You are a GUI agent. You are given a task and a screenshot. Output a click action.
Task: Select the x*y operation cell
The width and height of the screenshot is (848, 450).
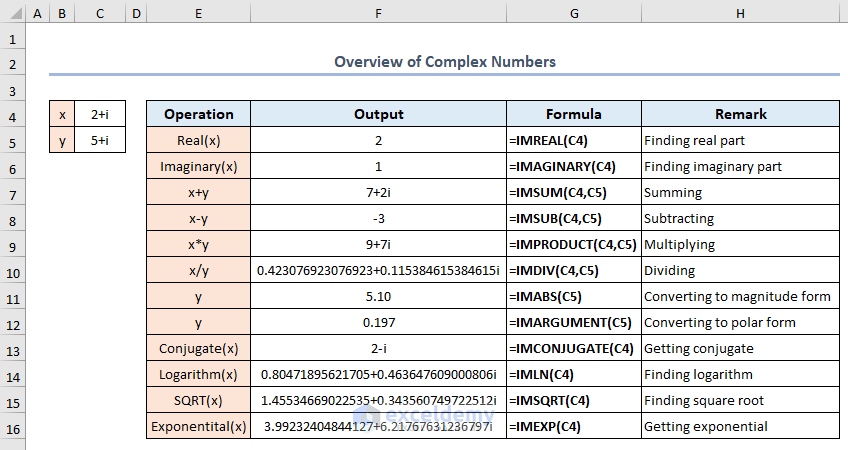click(x=198, y=244)
